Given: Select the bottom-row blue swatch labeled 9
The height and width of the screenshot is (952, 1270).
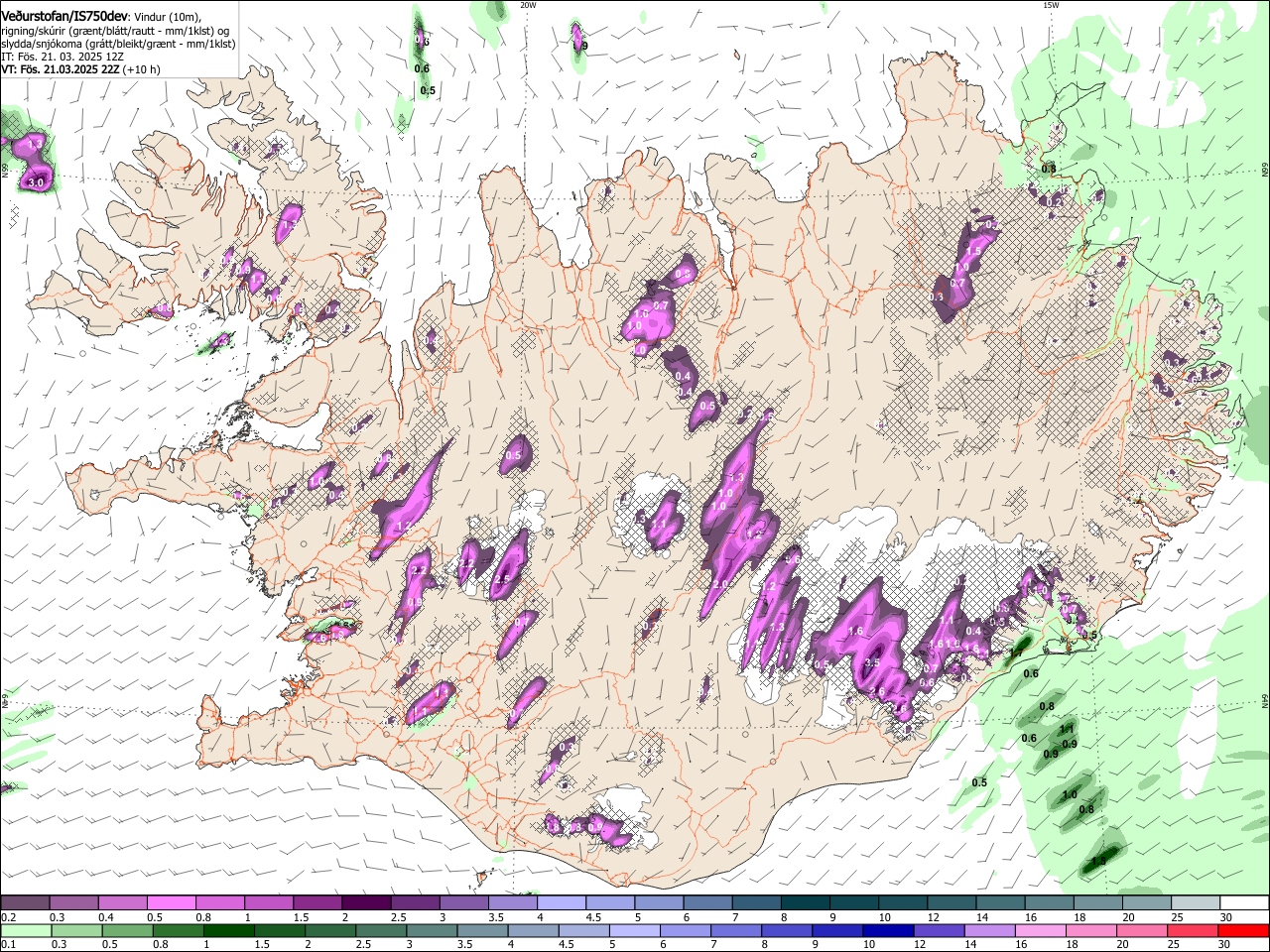Looking at the screenshot, I should coord(835,930).
